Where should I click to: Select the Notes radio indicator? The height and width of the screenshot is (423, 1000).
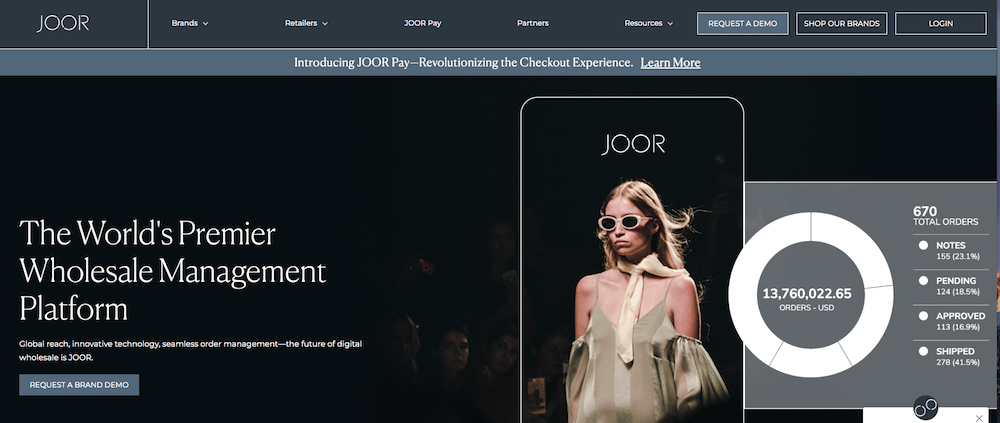(923, 245)
